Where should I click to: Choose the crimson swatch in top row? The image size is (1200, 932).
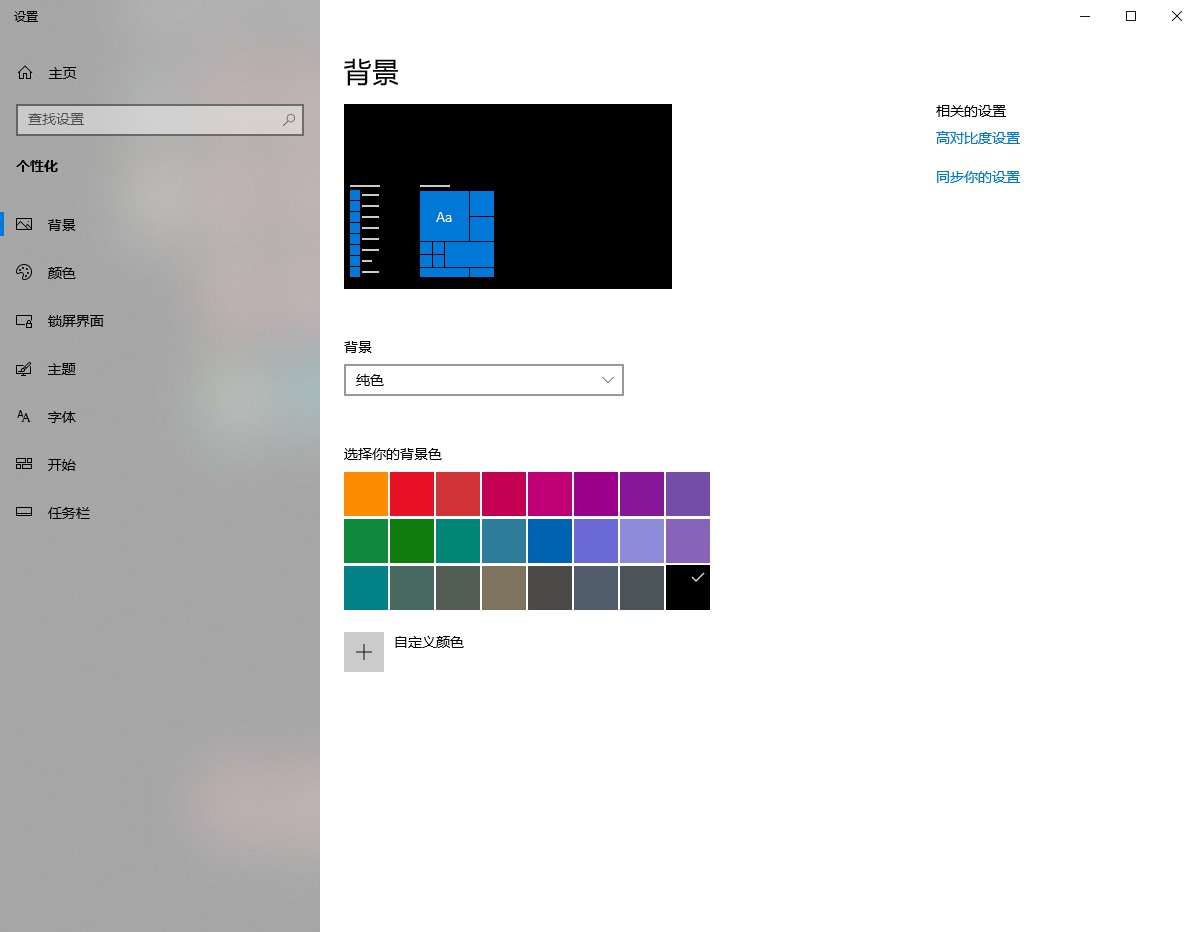[504, 494]
